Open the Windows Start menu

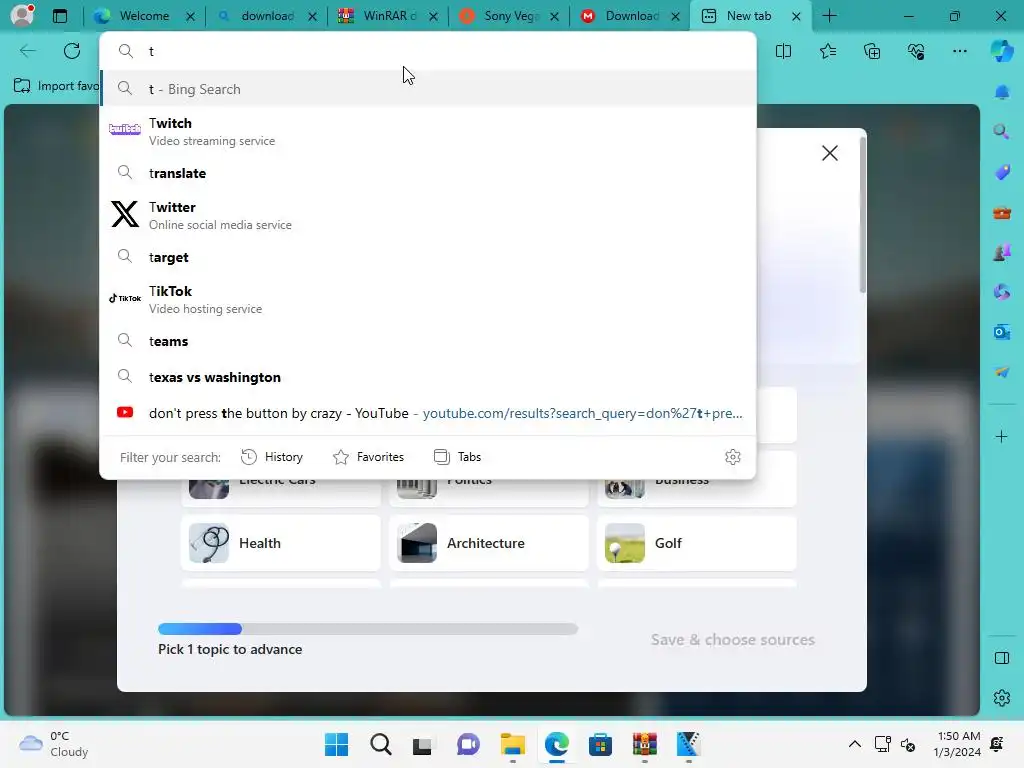pyautogui.click(x=336, y=744)
